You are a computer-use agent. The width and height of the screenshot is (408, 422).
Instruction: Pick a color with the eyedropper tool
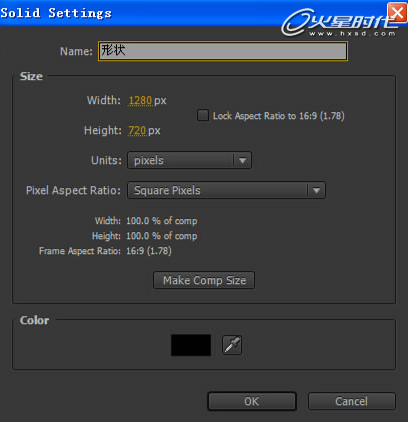click(x=232, y=345)
